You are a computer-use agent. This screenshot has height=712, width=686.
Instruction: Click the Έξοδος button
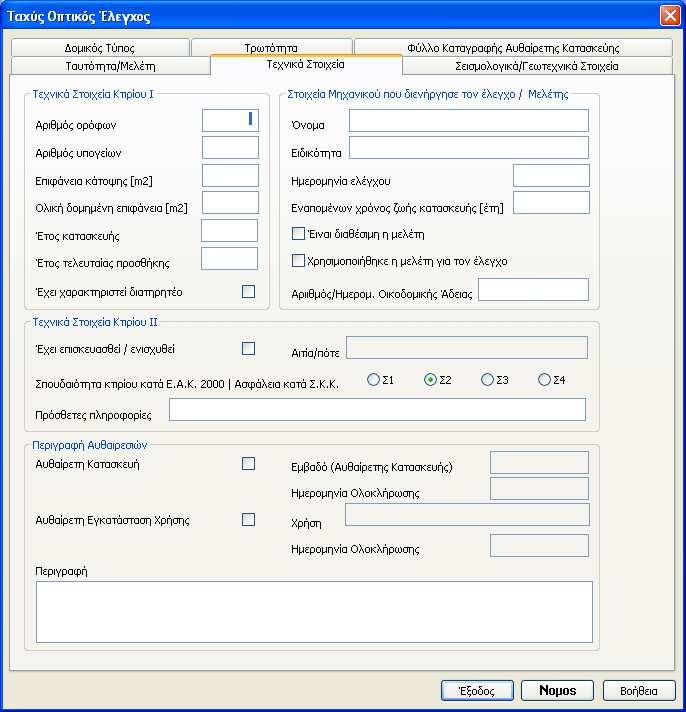(477, 691)
